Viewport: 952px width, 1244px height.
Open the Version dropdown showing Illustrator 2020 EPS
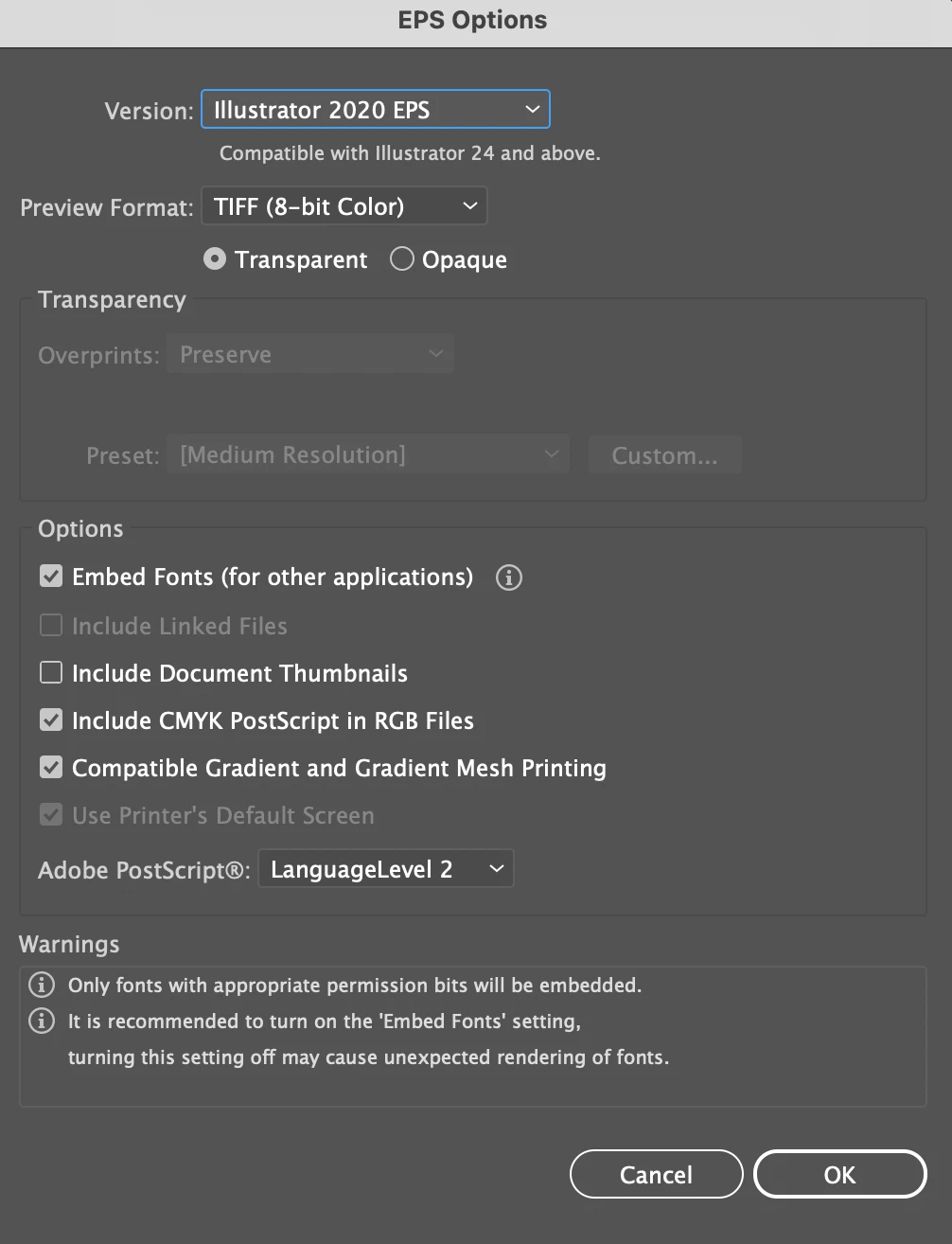(x=376, y=110)
